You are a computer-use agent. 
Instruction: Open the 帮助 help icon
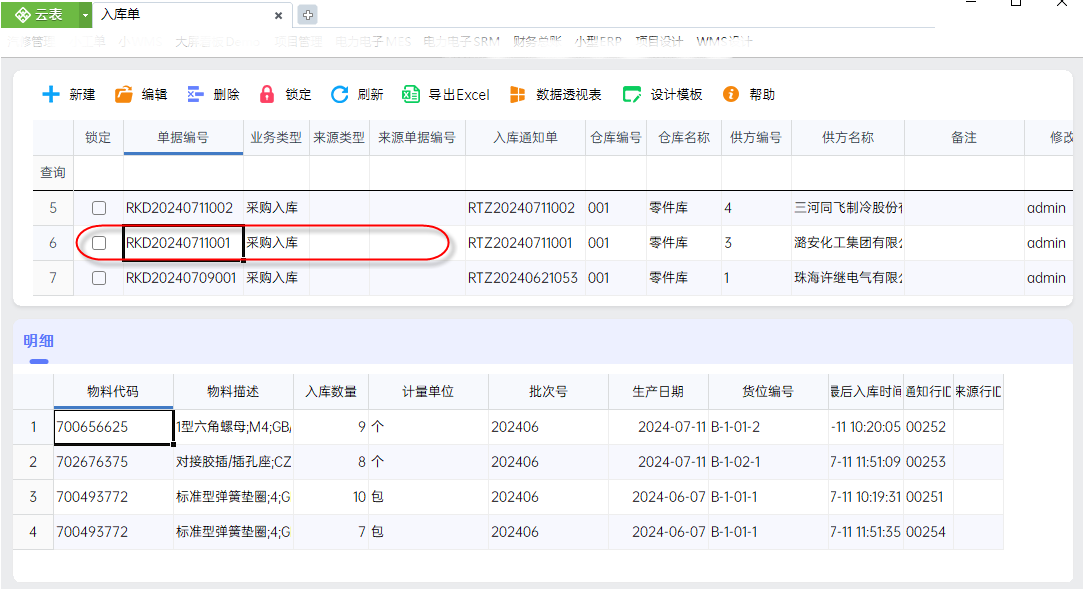click(x=731, y=95)
